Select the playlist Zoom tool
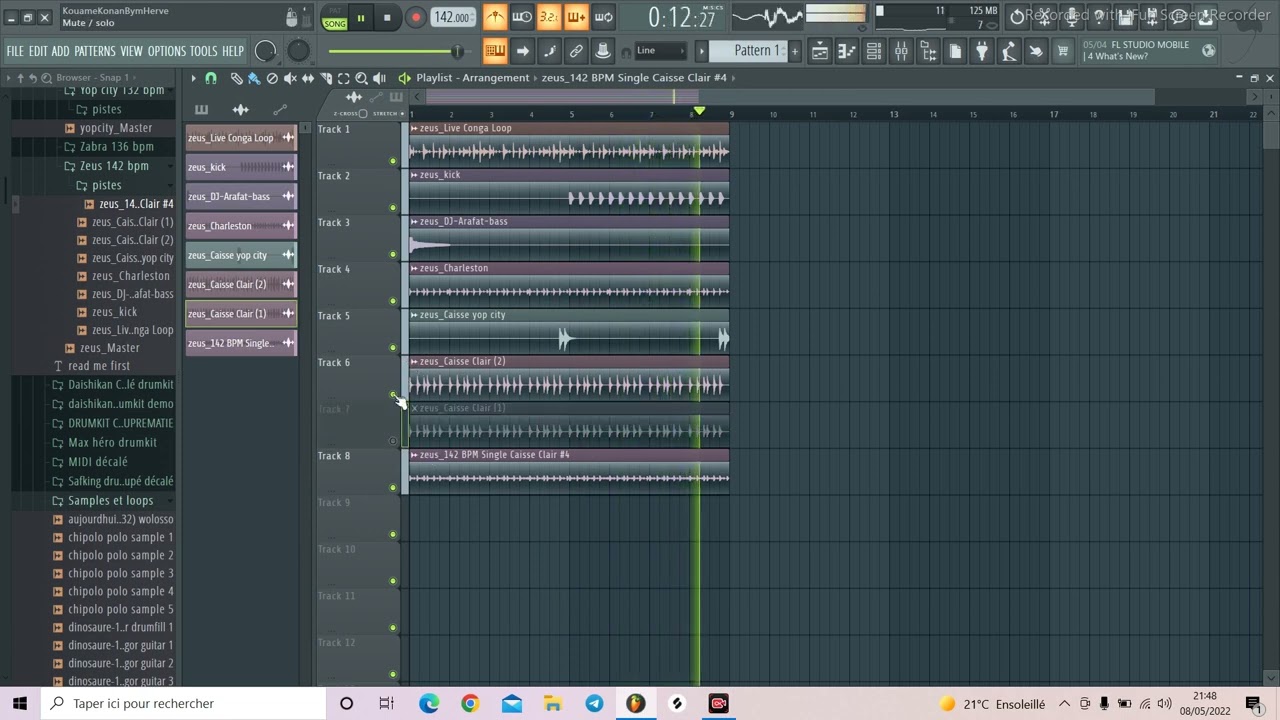1280x720 pixels. [x=361, y=78]
